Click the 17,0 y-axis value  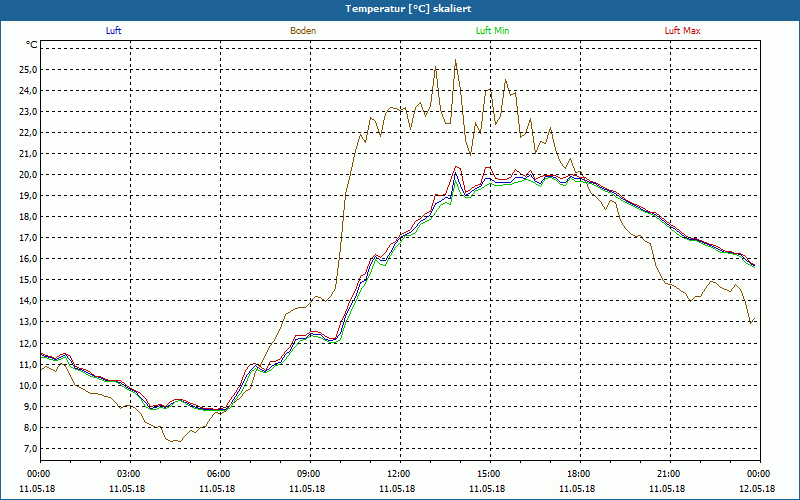28,238
